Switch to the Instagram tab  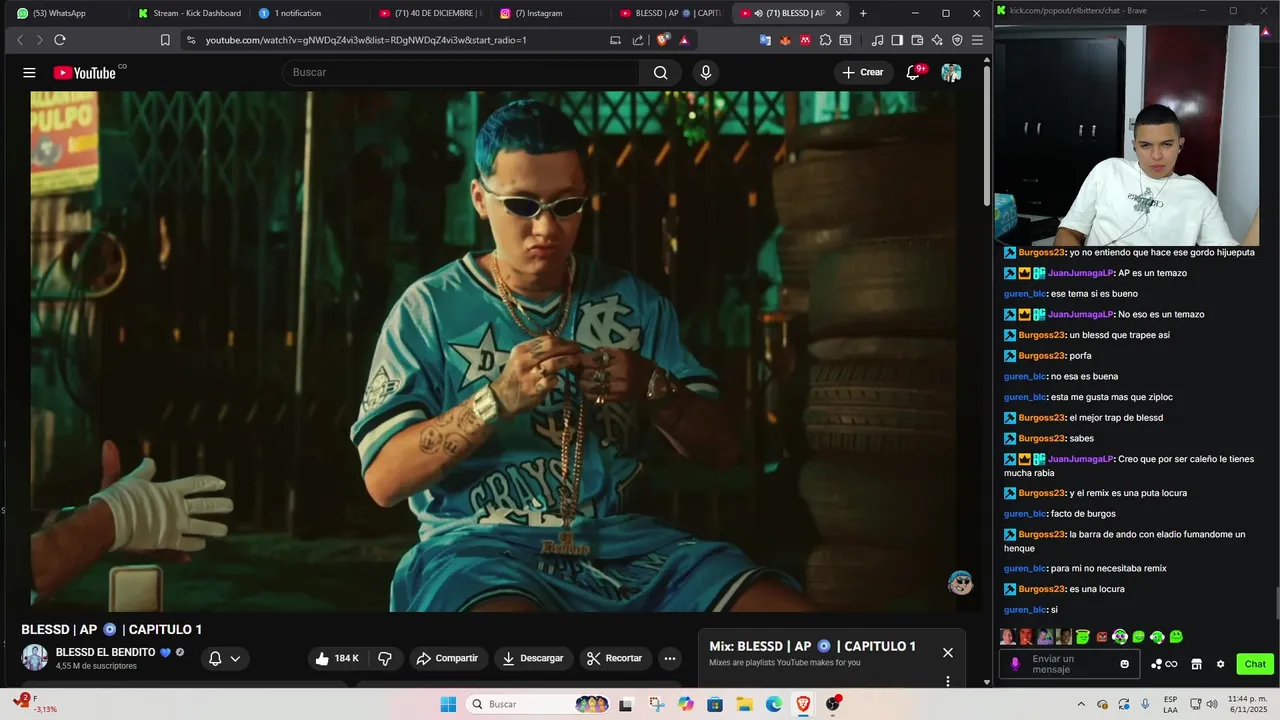tap(550, 13)
